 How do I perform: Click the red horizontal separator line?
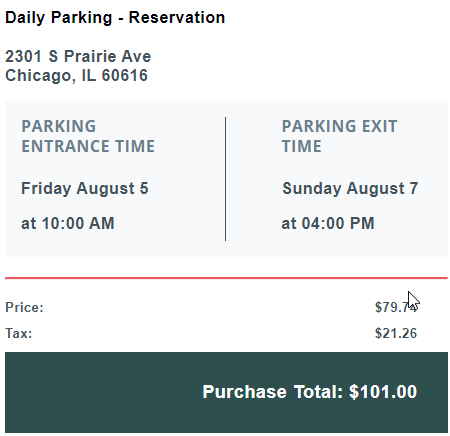pos(226,278)
